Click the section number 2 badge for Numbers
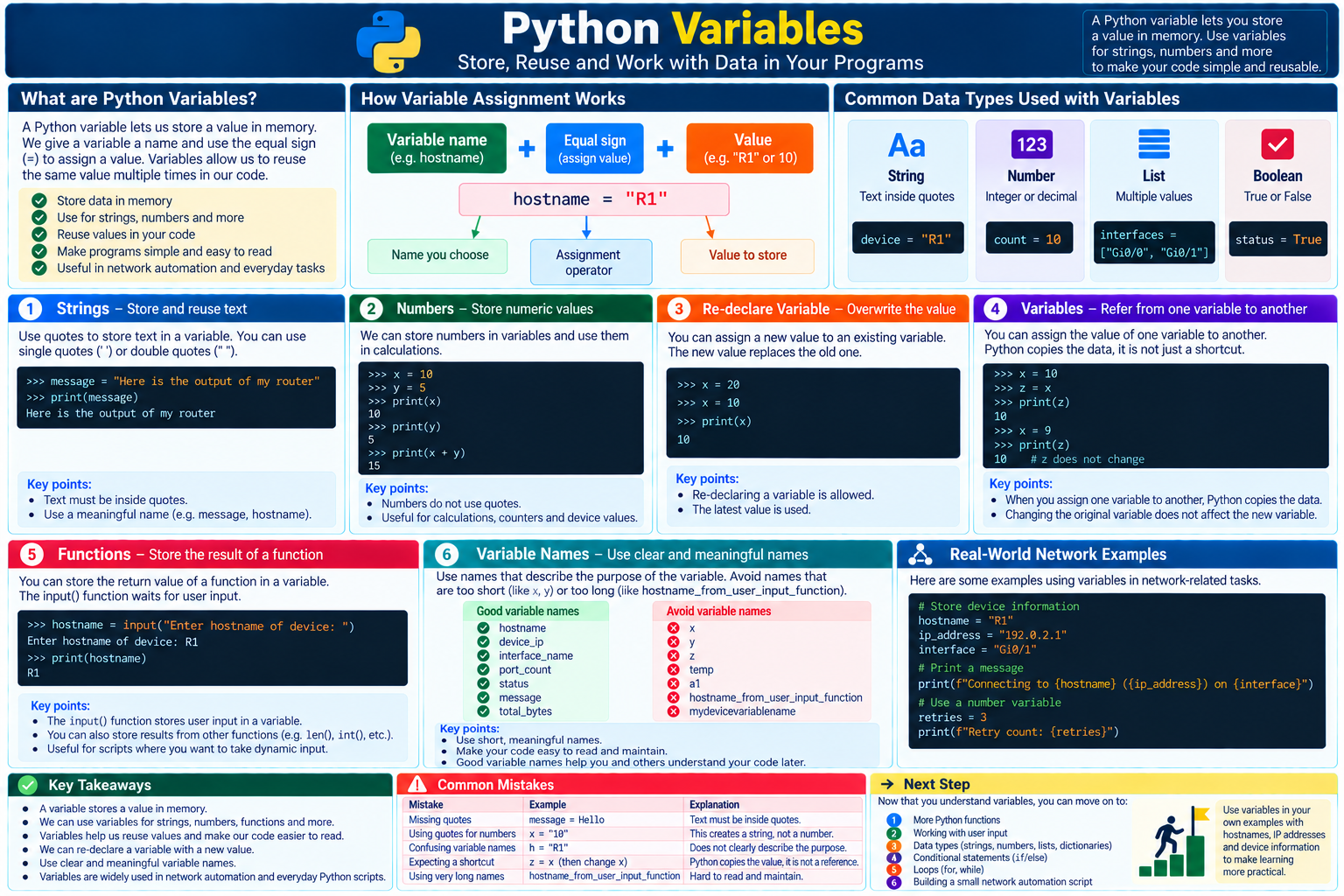The height and width of the screenshot is (896, 1344). tap(371, 309)
